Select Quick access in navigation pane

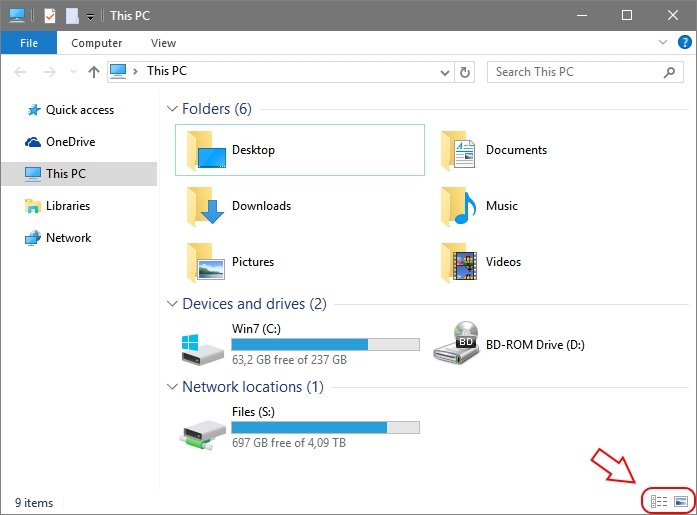[79, 110]
